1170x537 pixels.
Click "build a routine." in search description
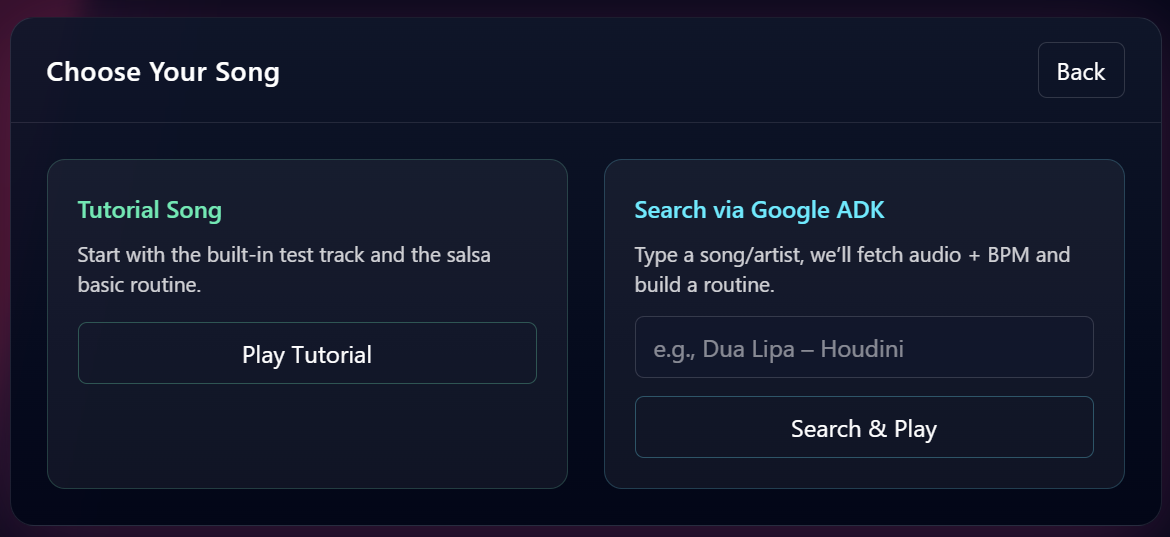704,285
